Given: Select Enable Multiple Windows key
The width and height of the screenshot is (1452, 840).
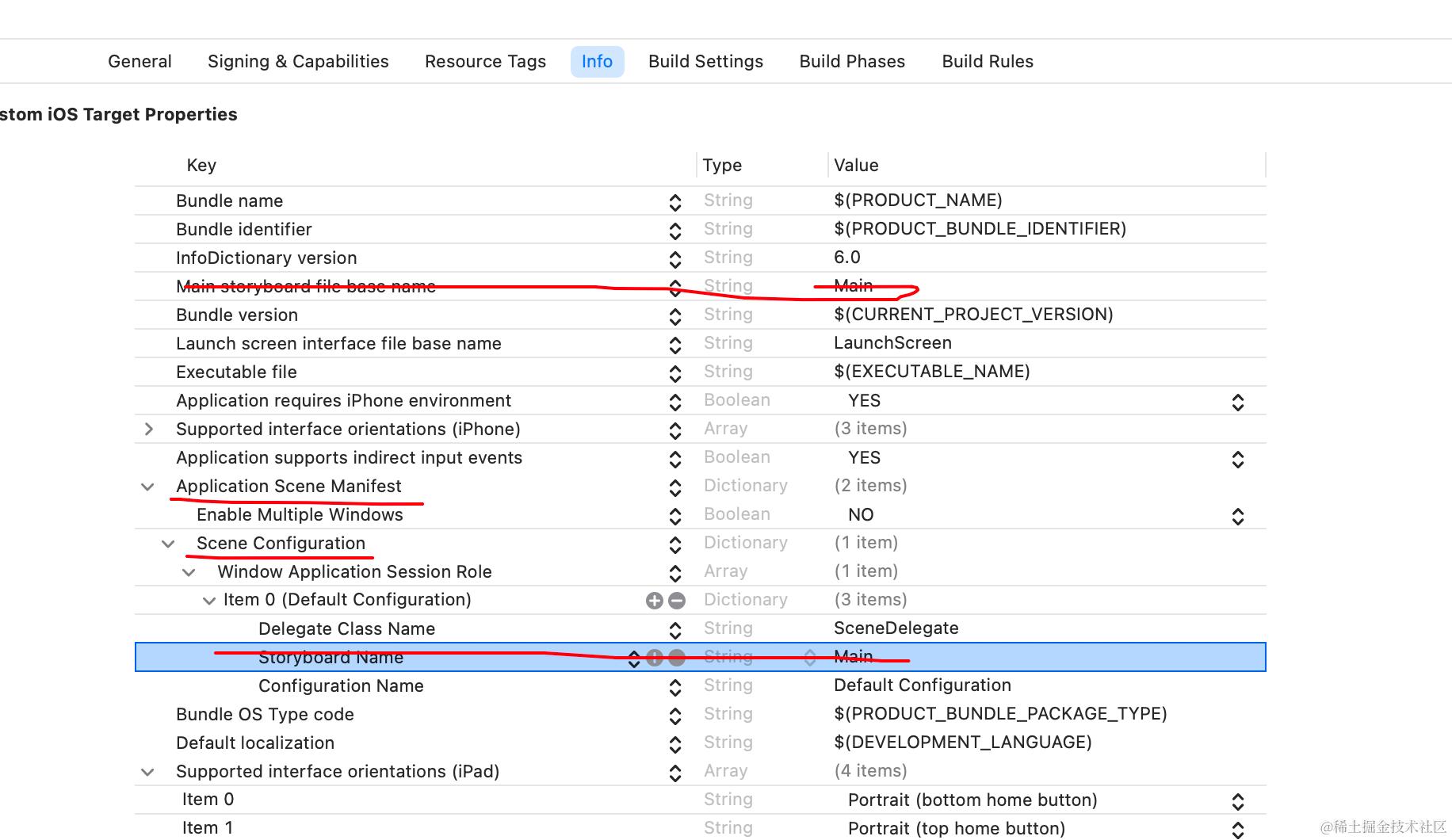Looking at the screenshot, I should coord(300,514).
